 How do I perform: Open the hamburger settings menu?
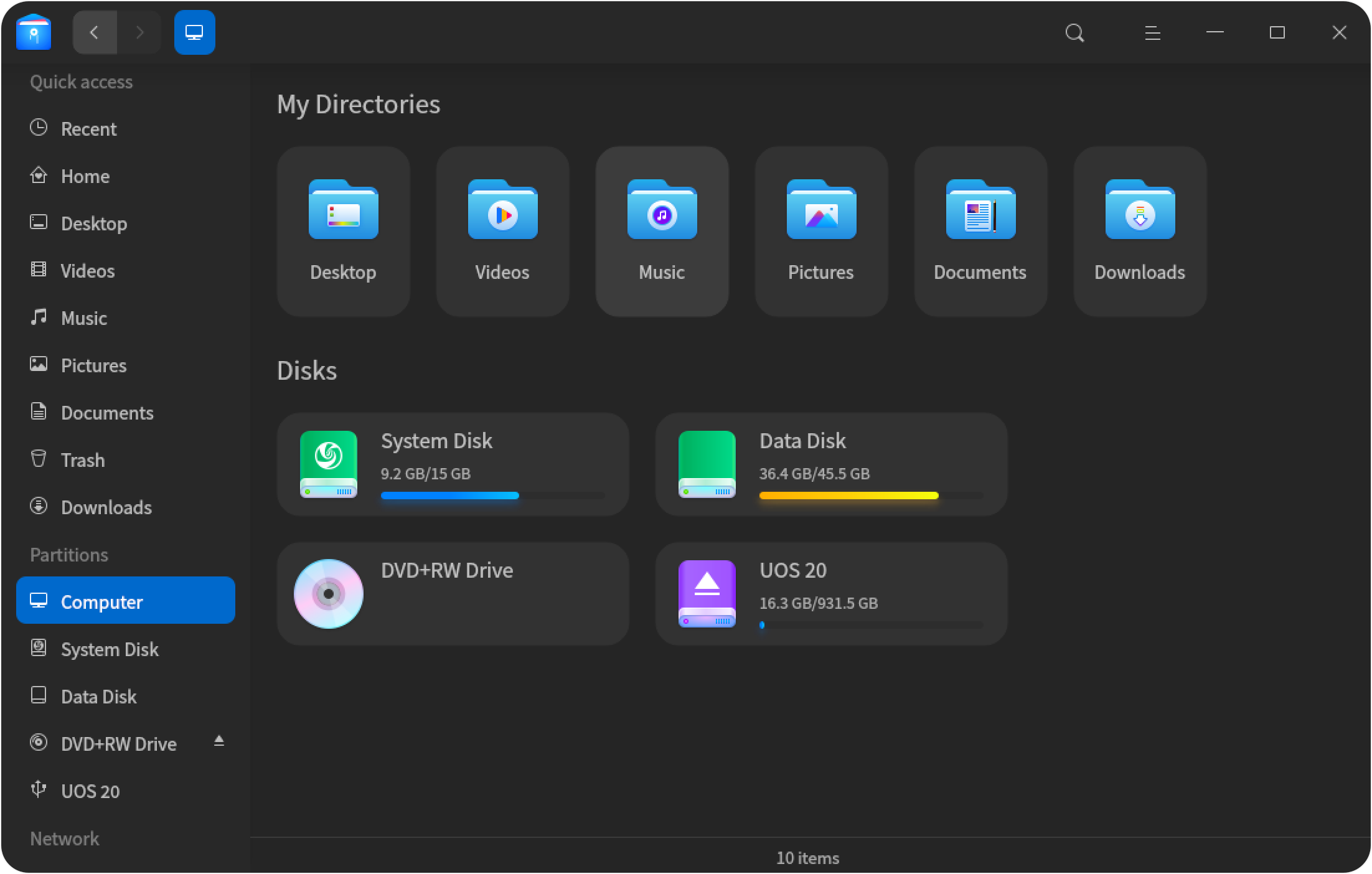[x=1152, y=32]
